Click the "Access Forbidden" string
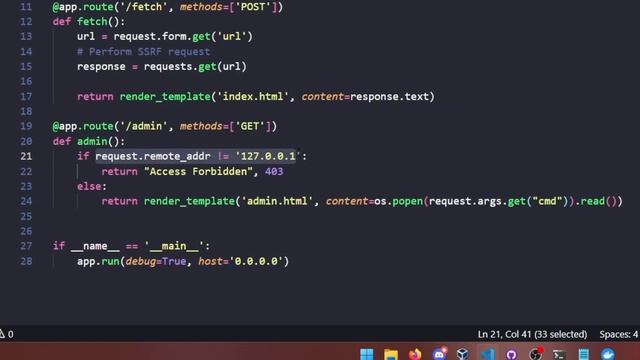 click(x=198, y=171)
